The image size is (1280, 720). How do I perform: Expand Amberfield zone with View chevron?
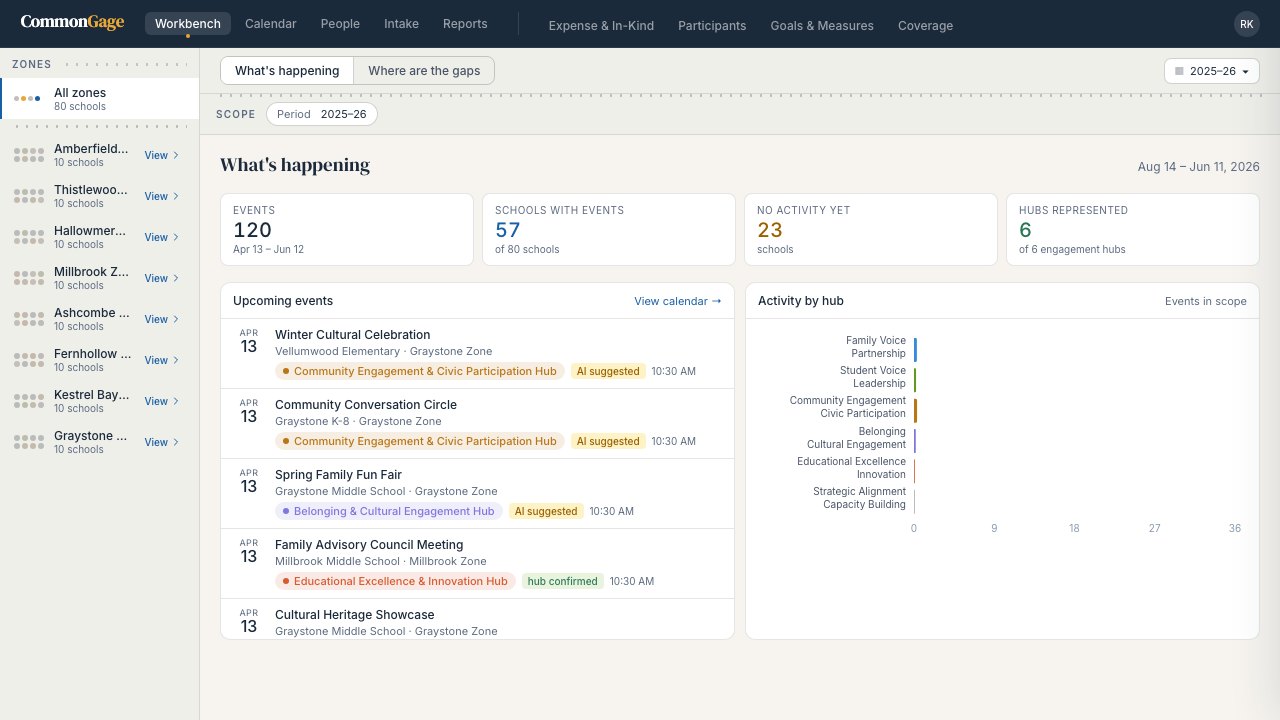tap(162, 155)
